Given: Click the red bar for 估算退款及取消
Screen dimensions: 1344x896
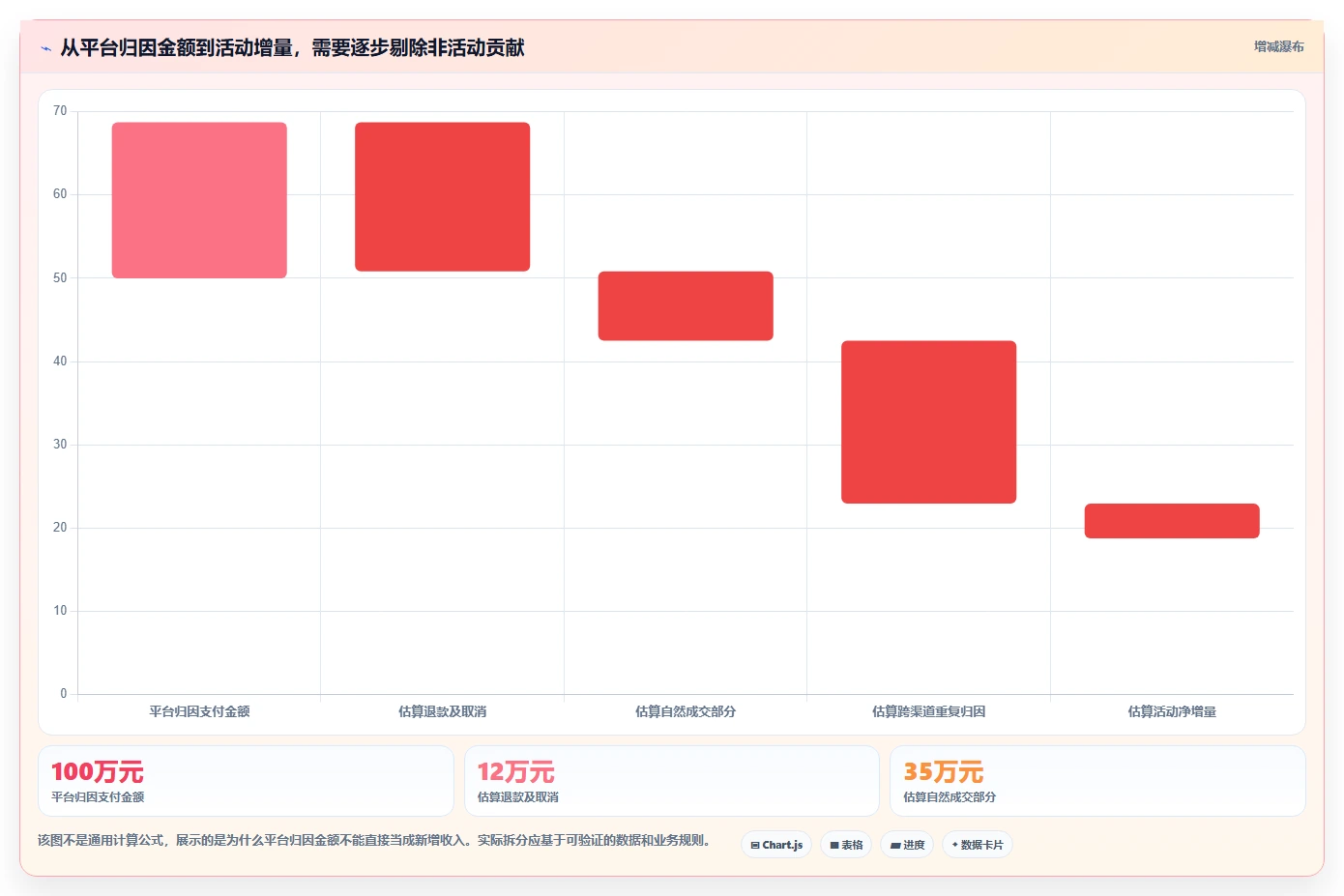Looking at the screenshot, I should coord(443,197).
